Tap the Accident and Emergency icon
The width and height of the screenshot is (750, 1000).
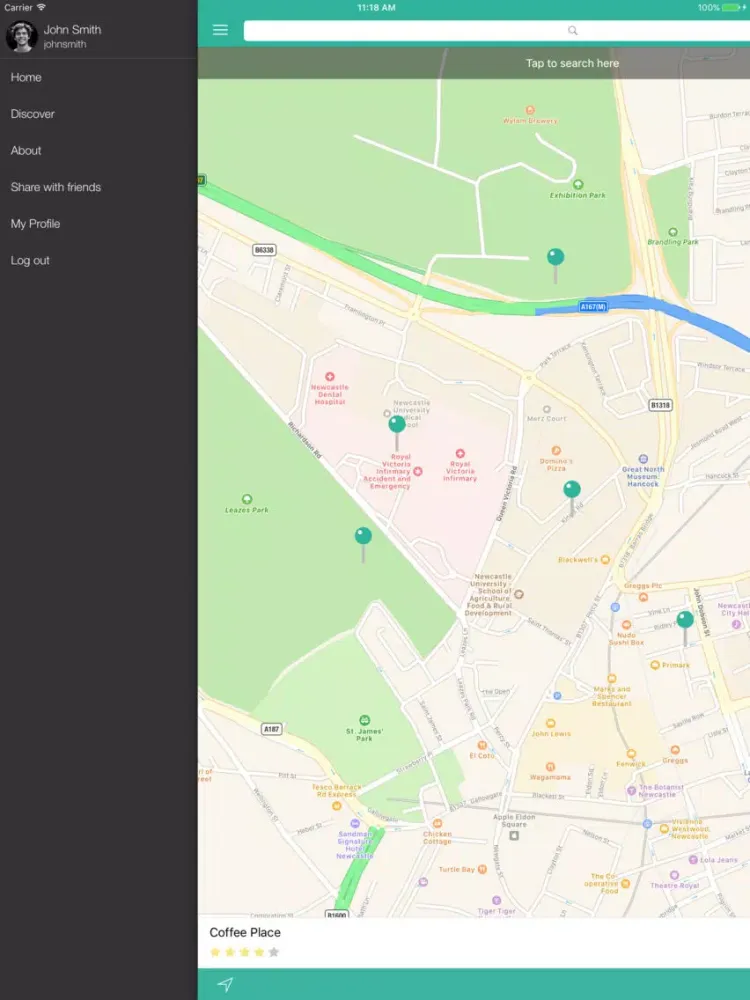(418, 471)
